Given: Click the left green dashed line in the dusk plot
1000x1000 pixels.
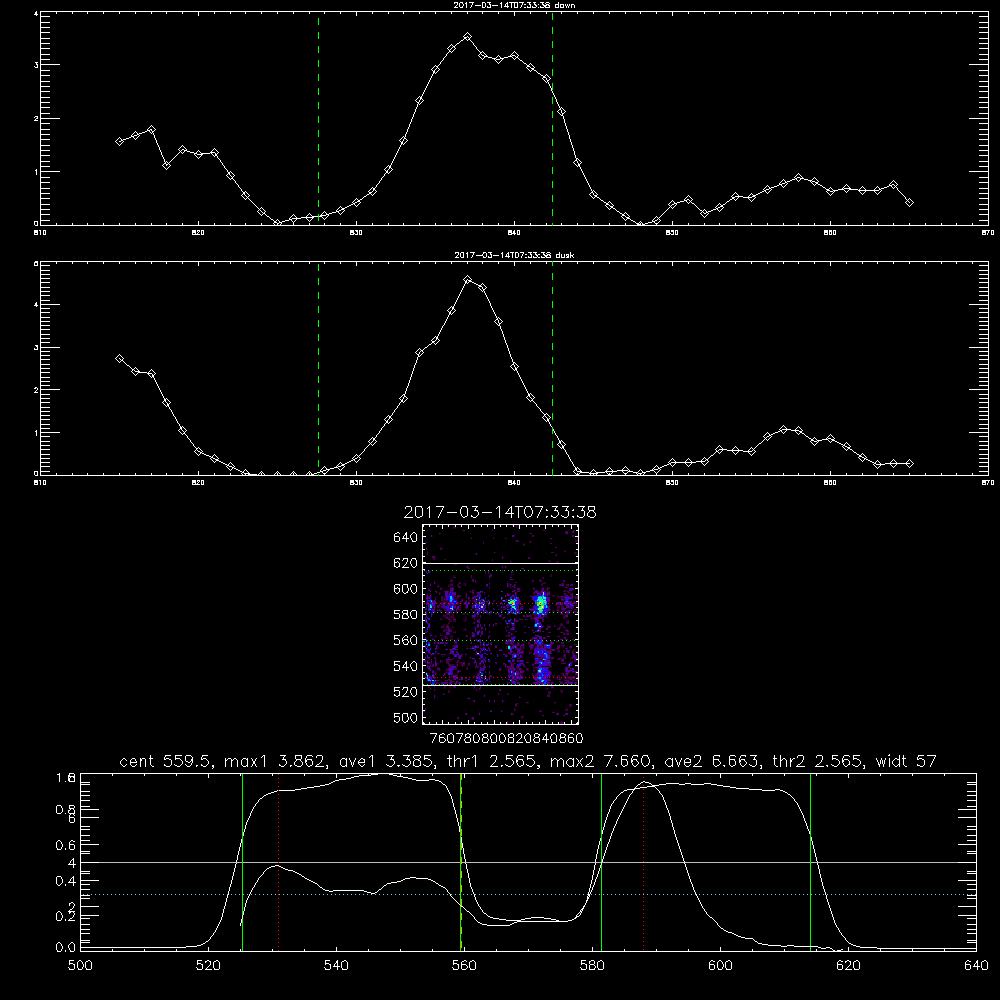Looking at the screenshot, I should tap(318, 369).
